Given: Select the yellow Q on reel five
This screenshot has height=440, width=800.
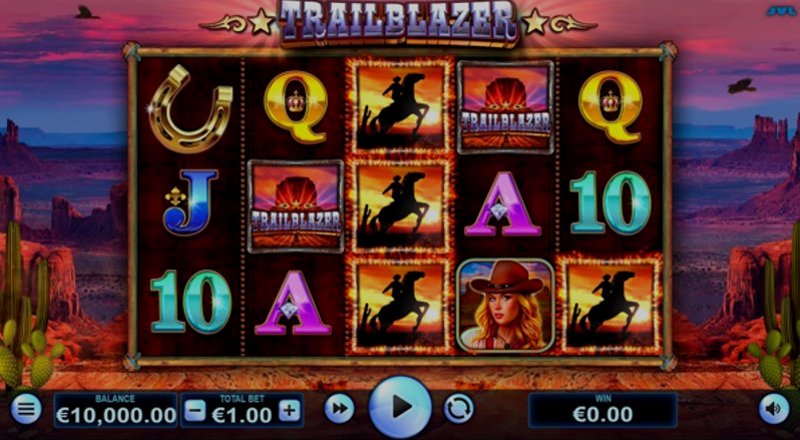Looking at the screenshot, I should (610, 107).
